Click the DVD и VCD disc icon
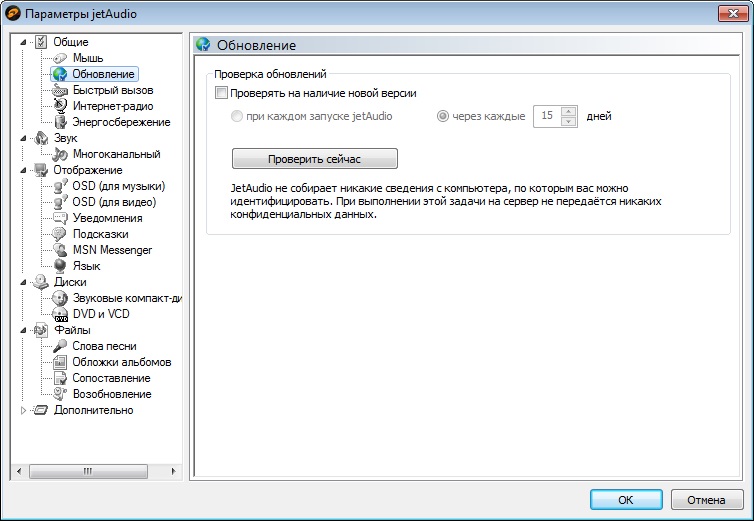This screenshot has width=754, height=521. pos(60,314)
